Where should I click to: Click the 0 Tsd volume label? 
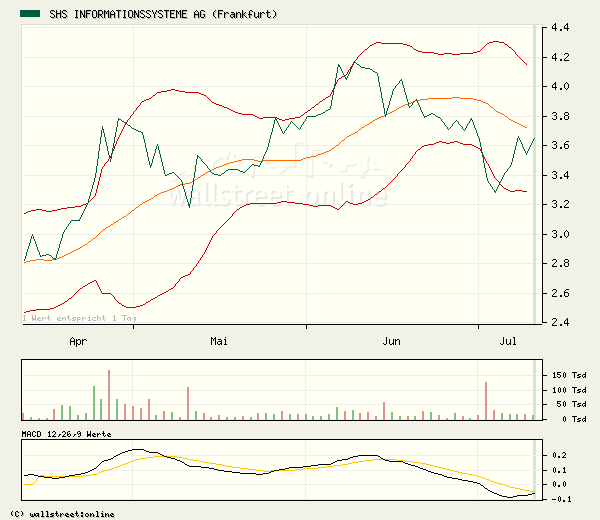pos(574,419)
